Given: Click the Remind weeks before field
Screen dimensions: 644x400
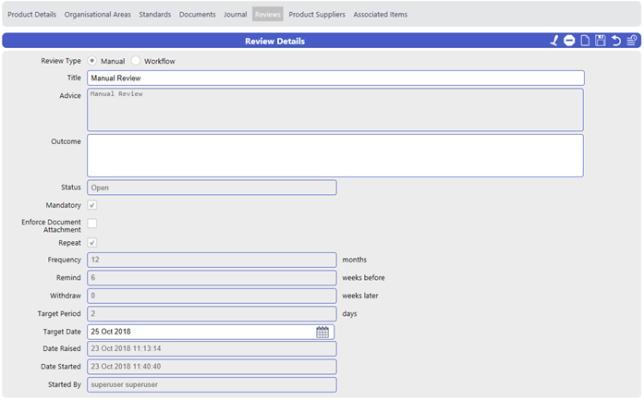Looking at the screenshot, I should pos(212,278).
